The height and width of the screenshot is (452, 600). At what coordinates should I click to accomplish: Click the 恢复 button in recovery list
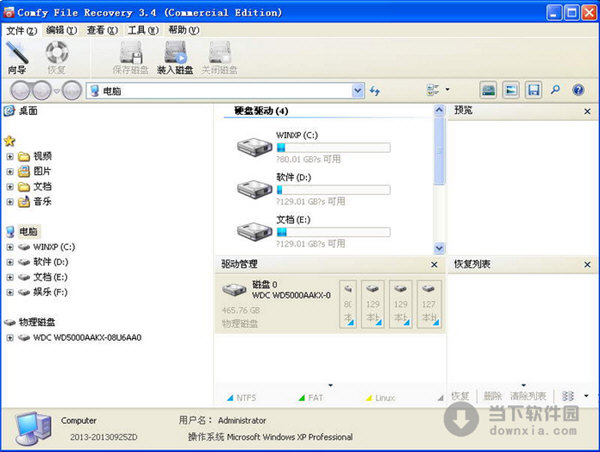[460, 396]
